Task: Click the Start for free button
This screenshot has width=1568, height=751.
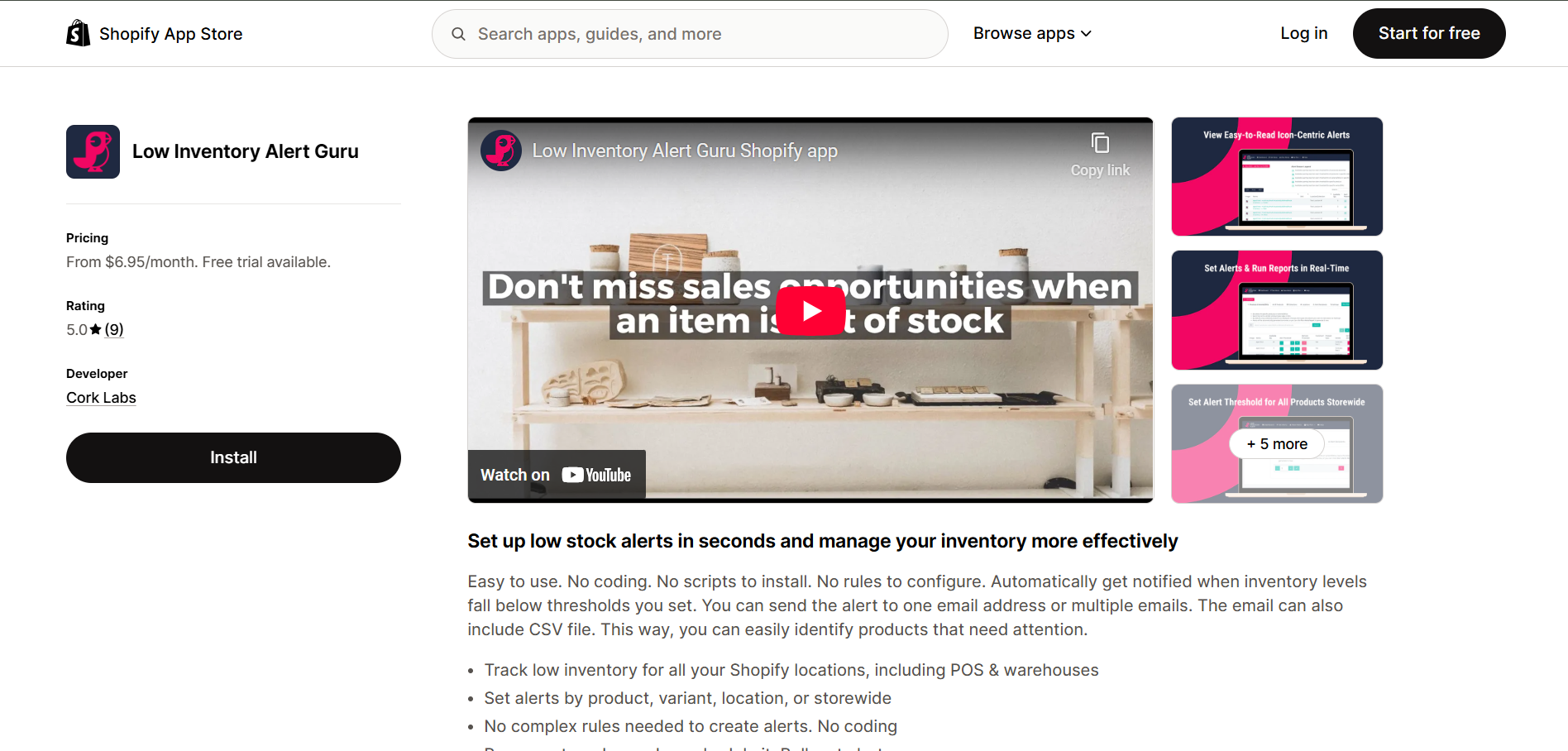Action: [1429, 33]
